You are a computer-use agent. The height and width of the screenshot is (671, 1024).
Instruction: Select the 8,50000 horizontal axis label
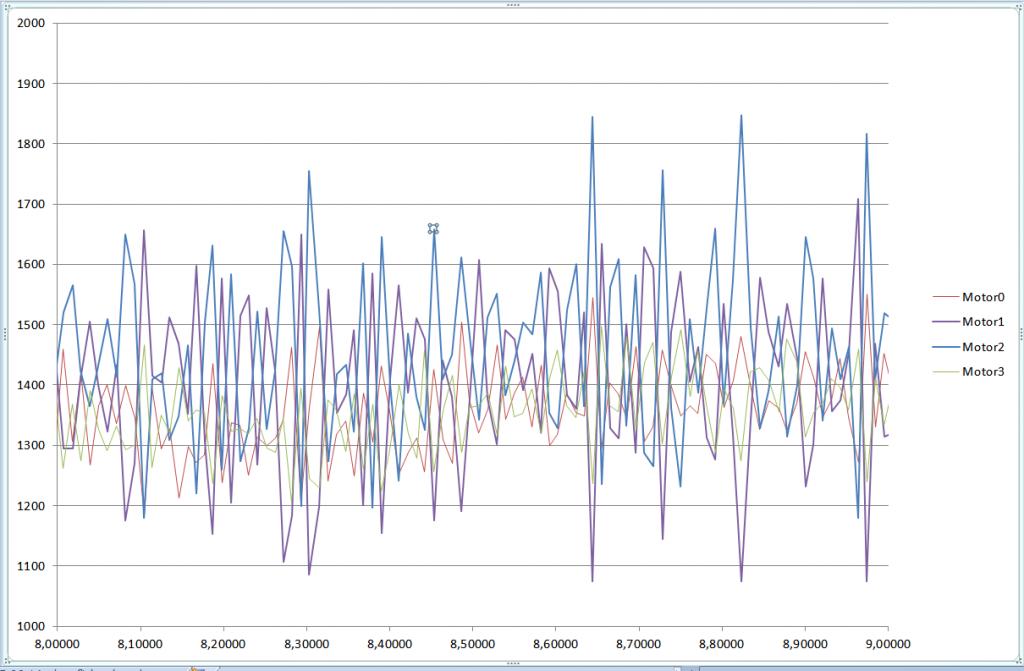point(473,644)
